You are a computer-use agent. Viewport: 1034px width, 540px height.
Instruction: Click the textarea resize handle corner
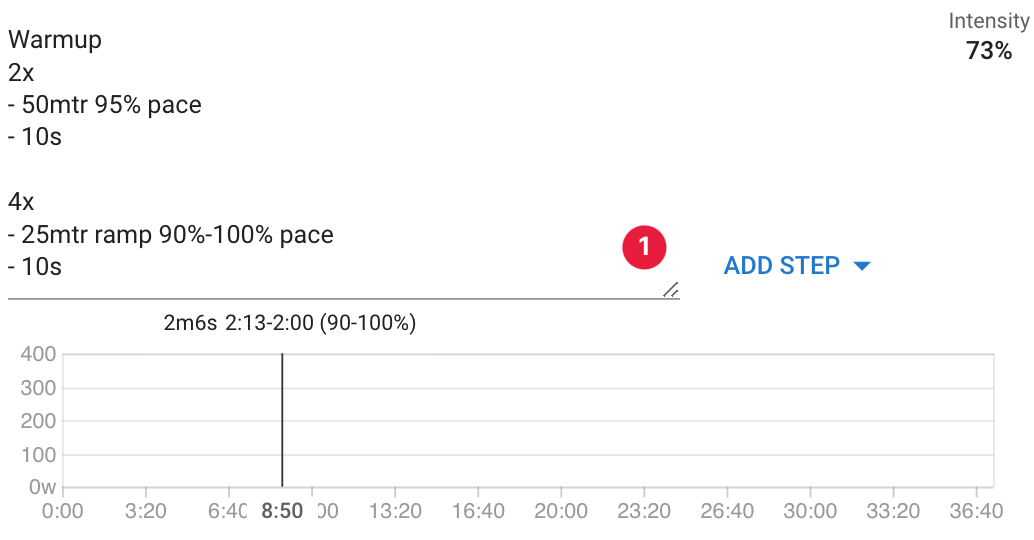pos(671,289)
